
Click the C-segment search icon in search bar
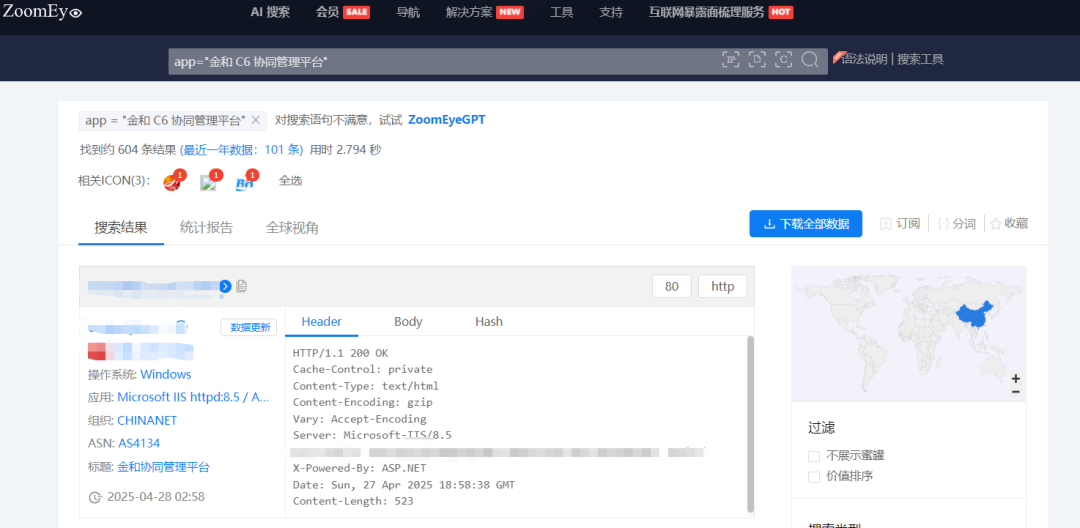tap(783, 60)
